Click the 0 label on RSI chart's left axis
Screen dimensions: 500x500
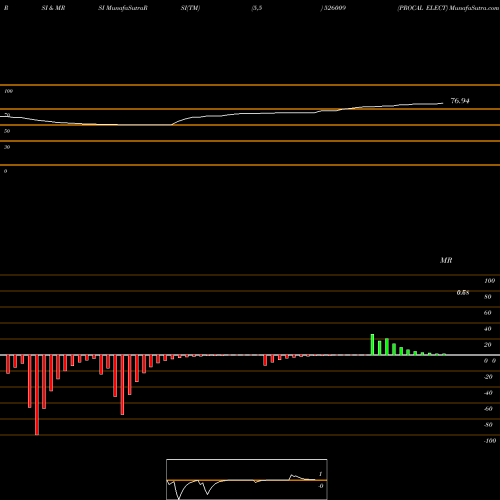pyautogui.click(x=5, y=171)
